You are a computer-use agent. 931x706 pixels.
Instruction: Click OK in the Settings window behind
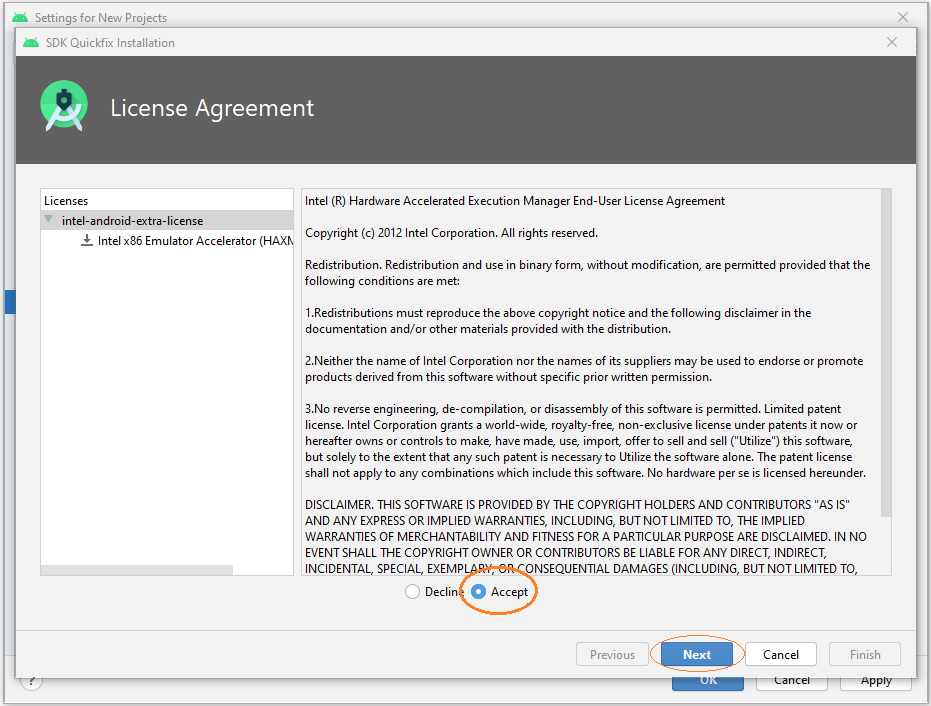click(x=708, y=682)
